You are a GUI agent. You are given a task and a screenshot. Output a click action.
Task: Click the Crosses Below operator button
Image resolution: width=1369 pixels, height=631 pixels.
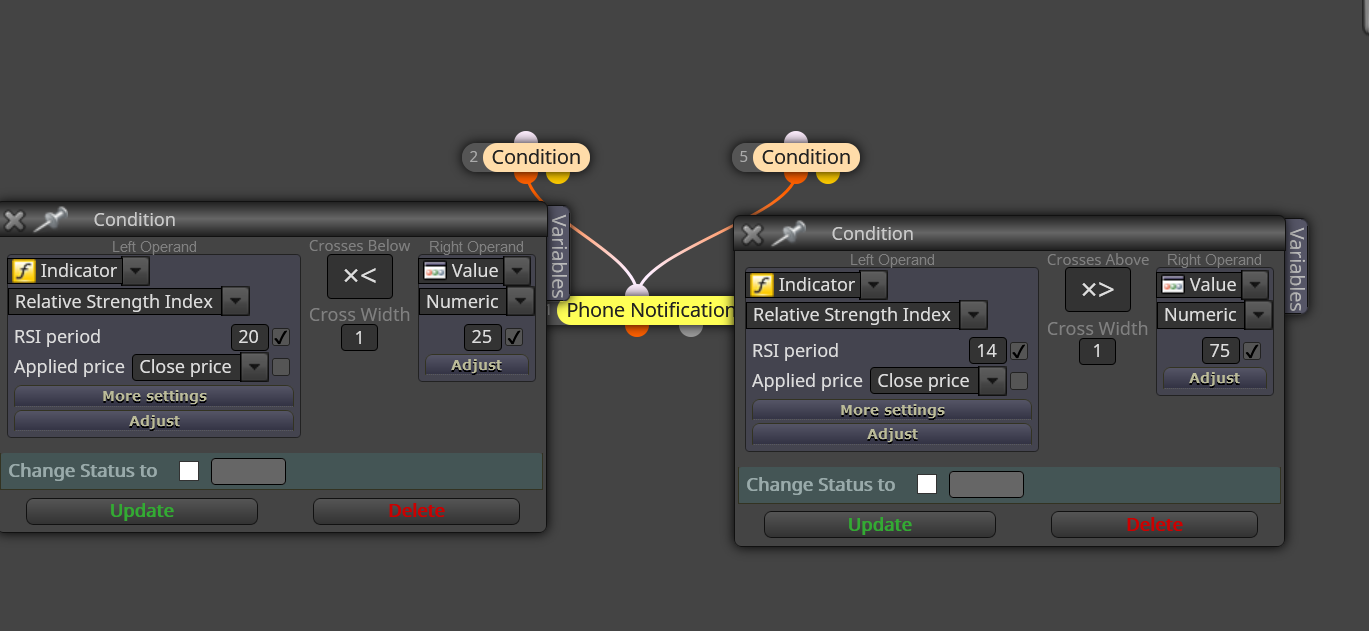coord(359,277)
